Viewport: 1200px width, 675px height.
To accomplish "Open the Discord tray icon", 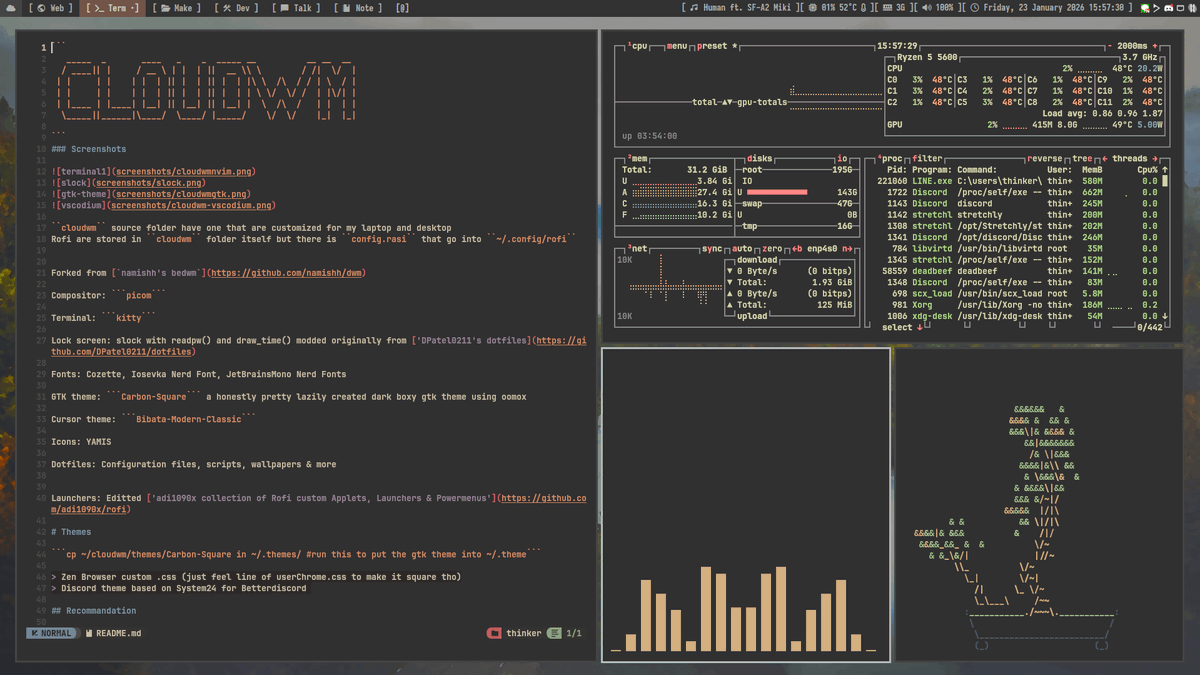I will [x=1168, y=8].
